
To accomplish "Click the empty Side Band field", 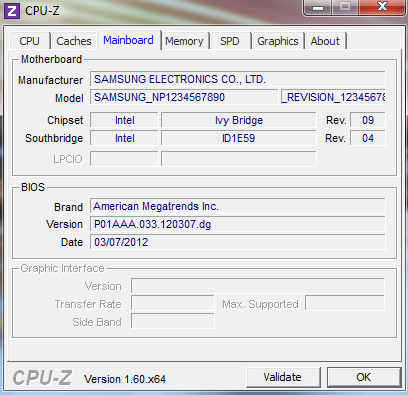I will pos(173,322).
